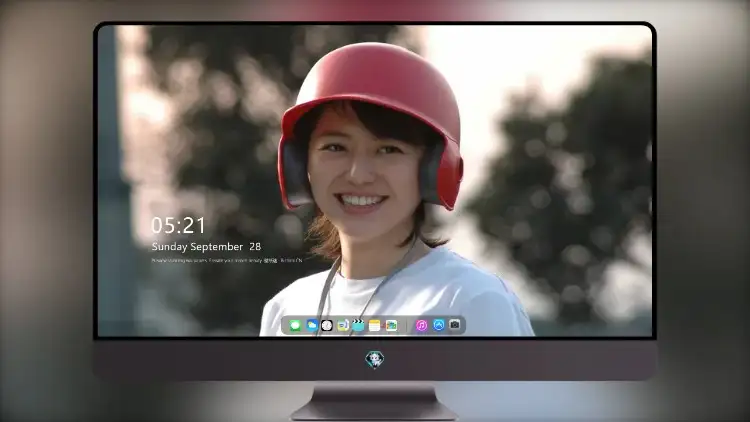750x422 pixels.
Task: Open the yellow Notes app in the dock
Action: pyautogui.click(x=375, y=325)
